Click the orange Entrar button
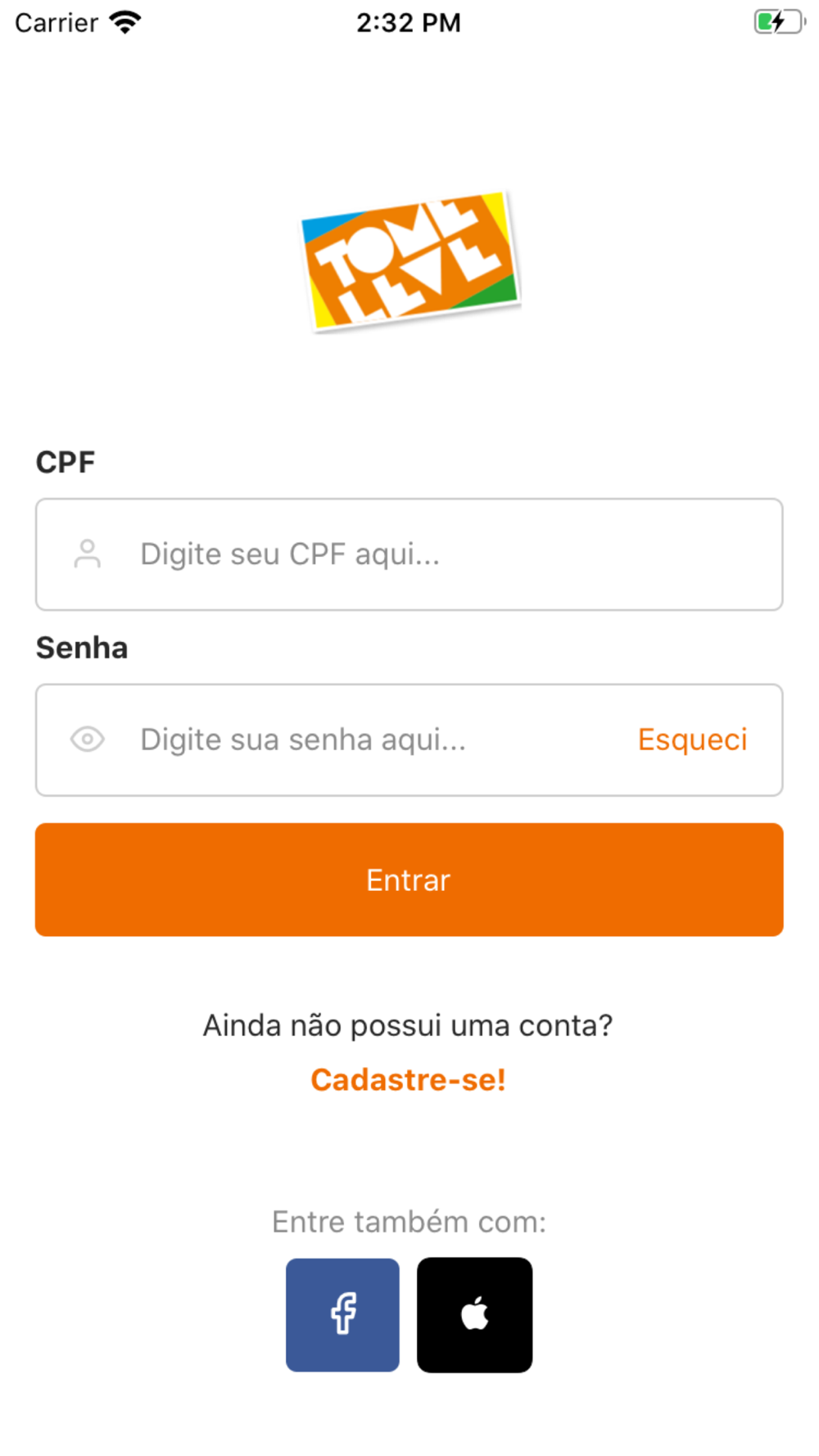Viewport: 819px width, 1456px height. click(409, 879)
